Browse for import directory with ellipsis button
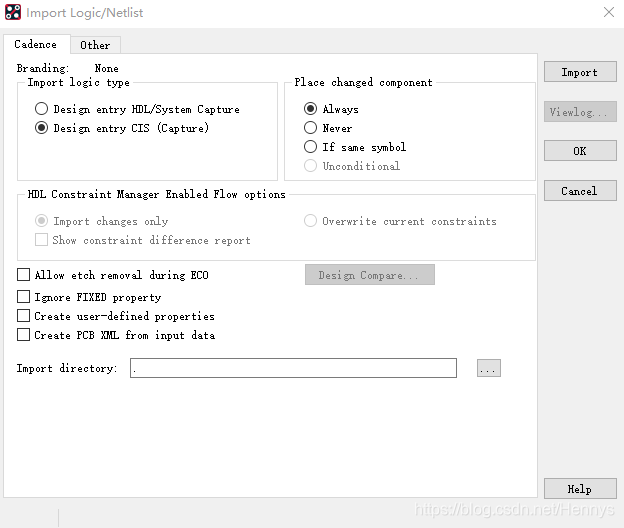This screenshot has height=528, width=624. click(488, 368)
